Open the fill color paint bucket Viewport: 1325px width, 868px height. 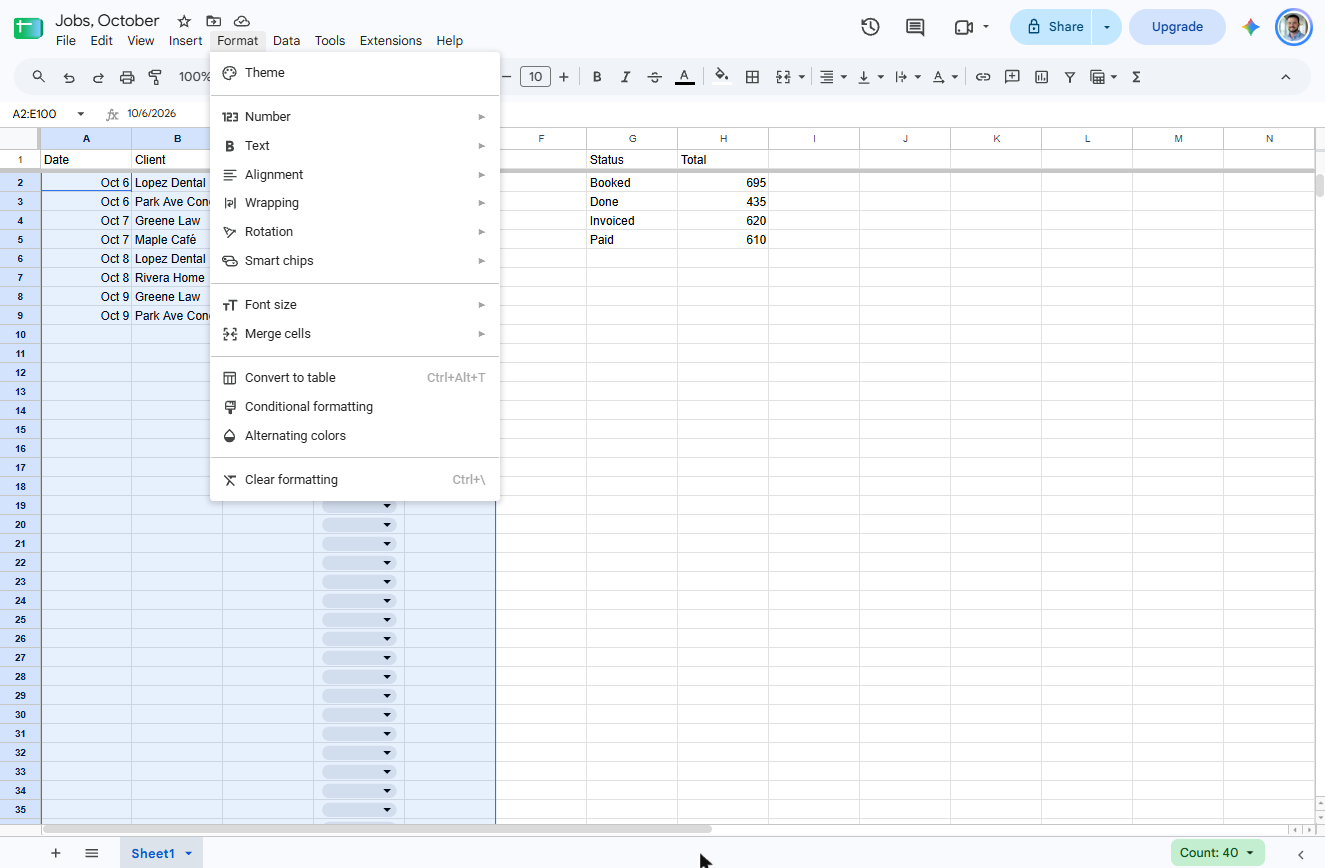click(x=722, y=77)
